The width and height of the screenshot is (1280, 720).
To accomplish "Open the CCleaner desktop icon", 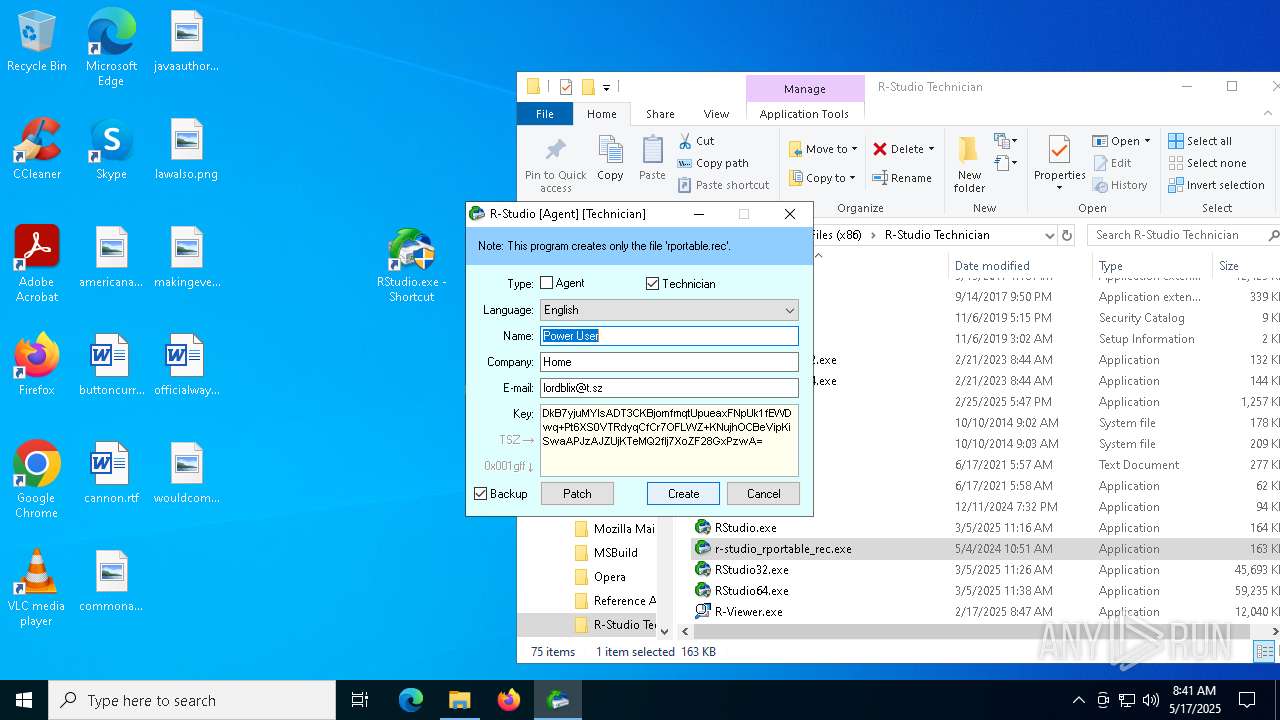I will [x=37, y=150].
